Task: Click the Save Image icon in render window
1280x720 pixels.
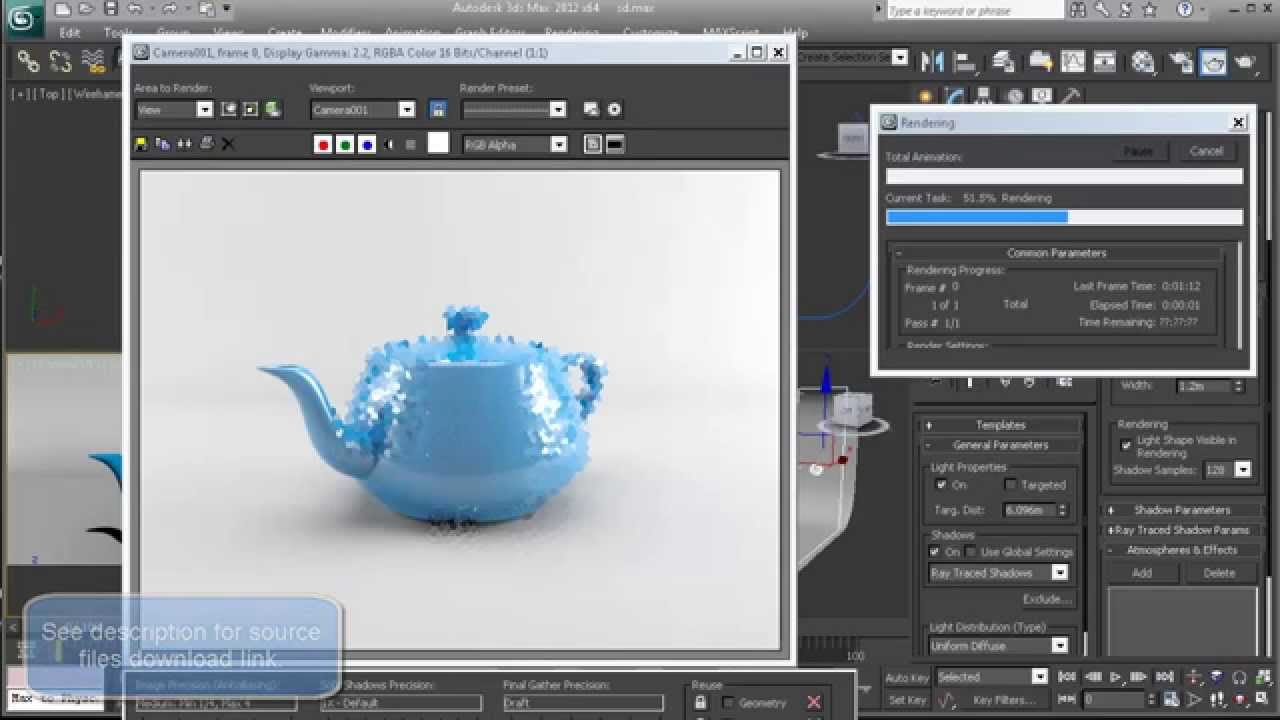Action: tap(141, 144)
